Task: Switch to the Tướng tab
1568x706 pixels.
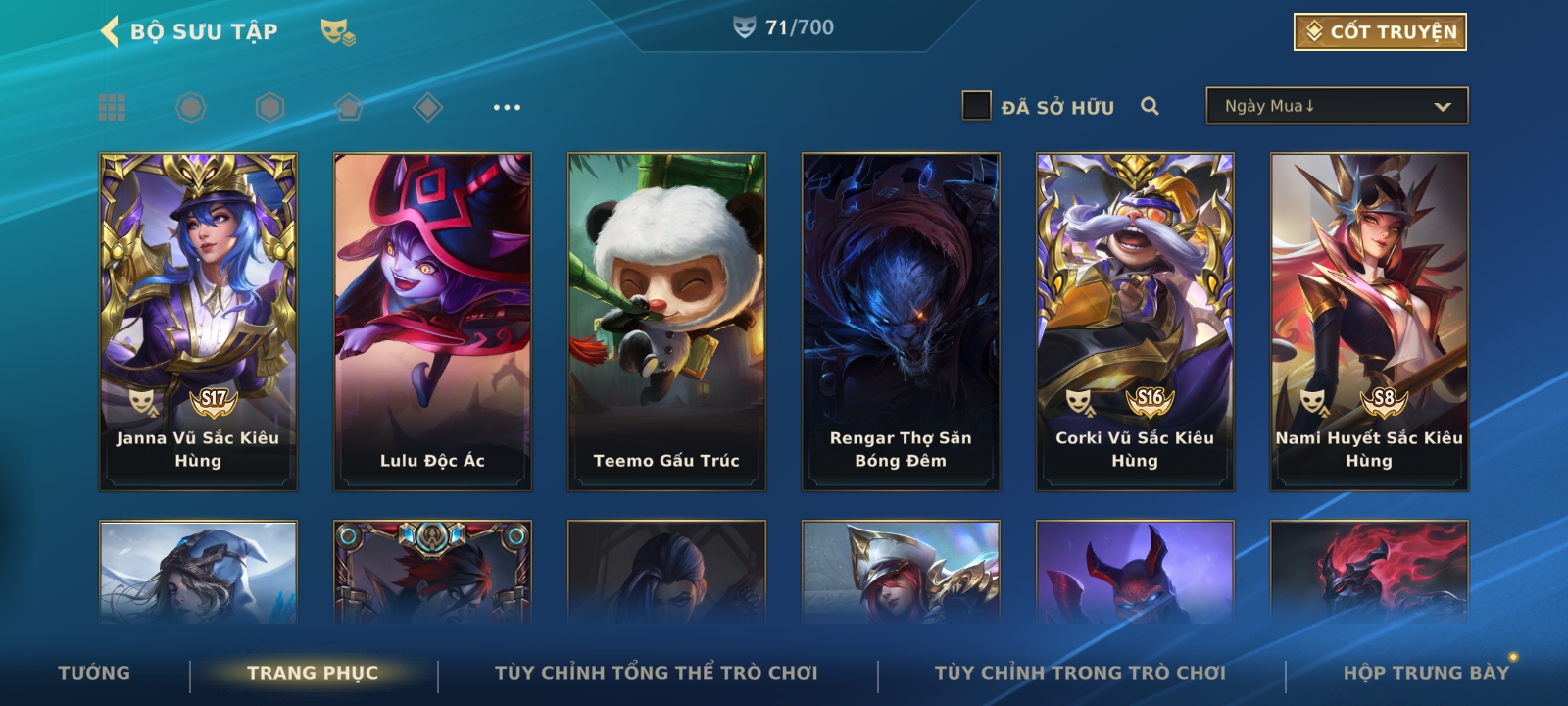Action: coord(94,673)
